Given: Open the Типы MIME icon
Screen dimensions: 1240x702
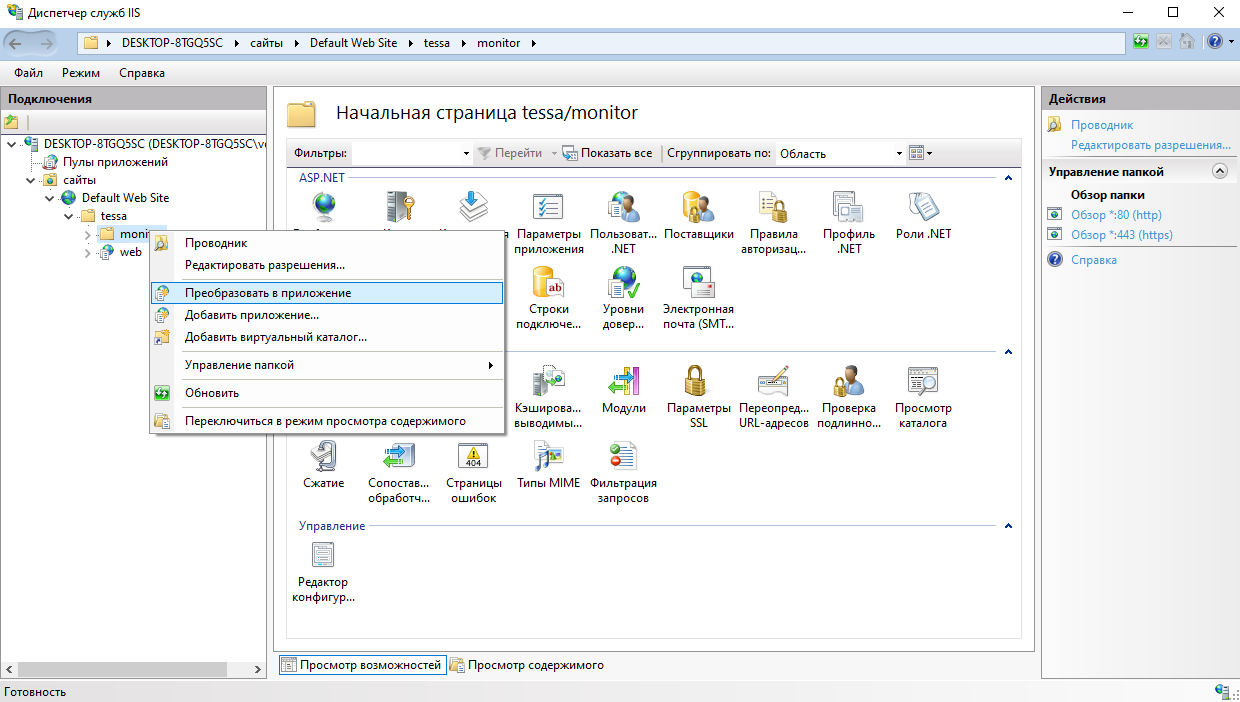Looking at the screenshot, I should click(x=548, y=457).
